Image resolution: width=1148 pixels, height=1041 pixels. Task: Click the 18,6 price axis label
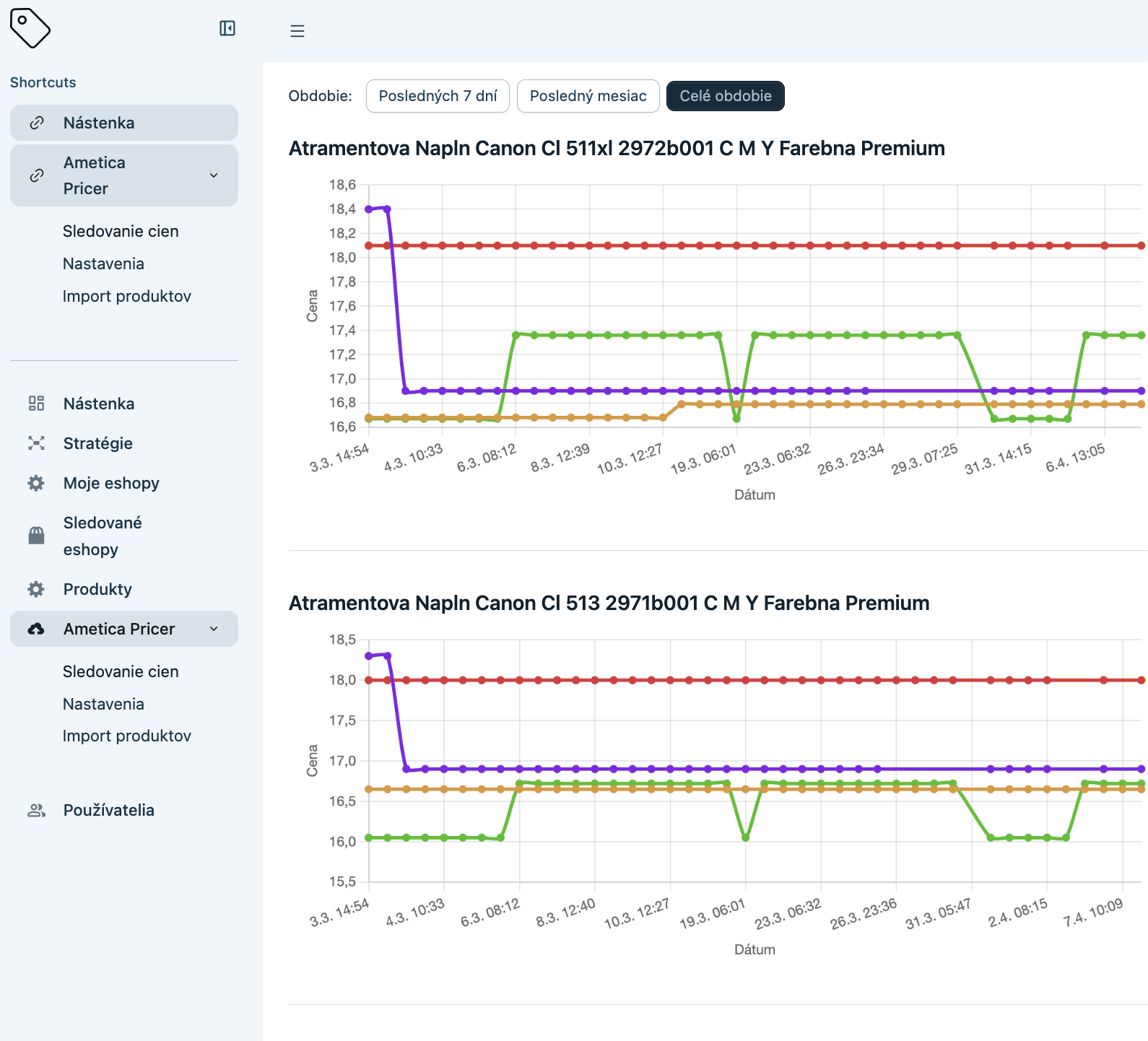343,185
